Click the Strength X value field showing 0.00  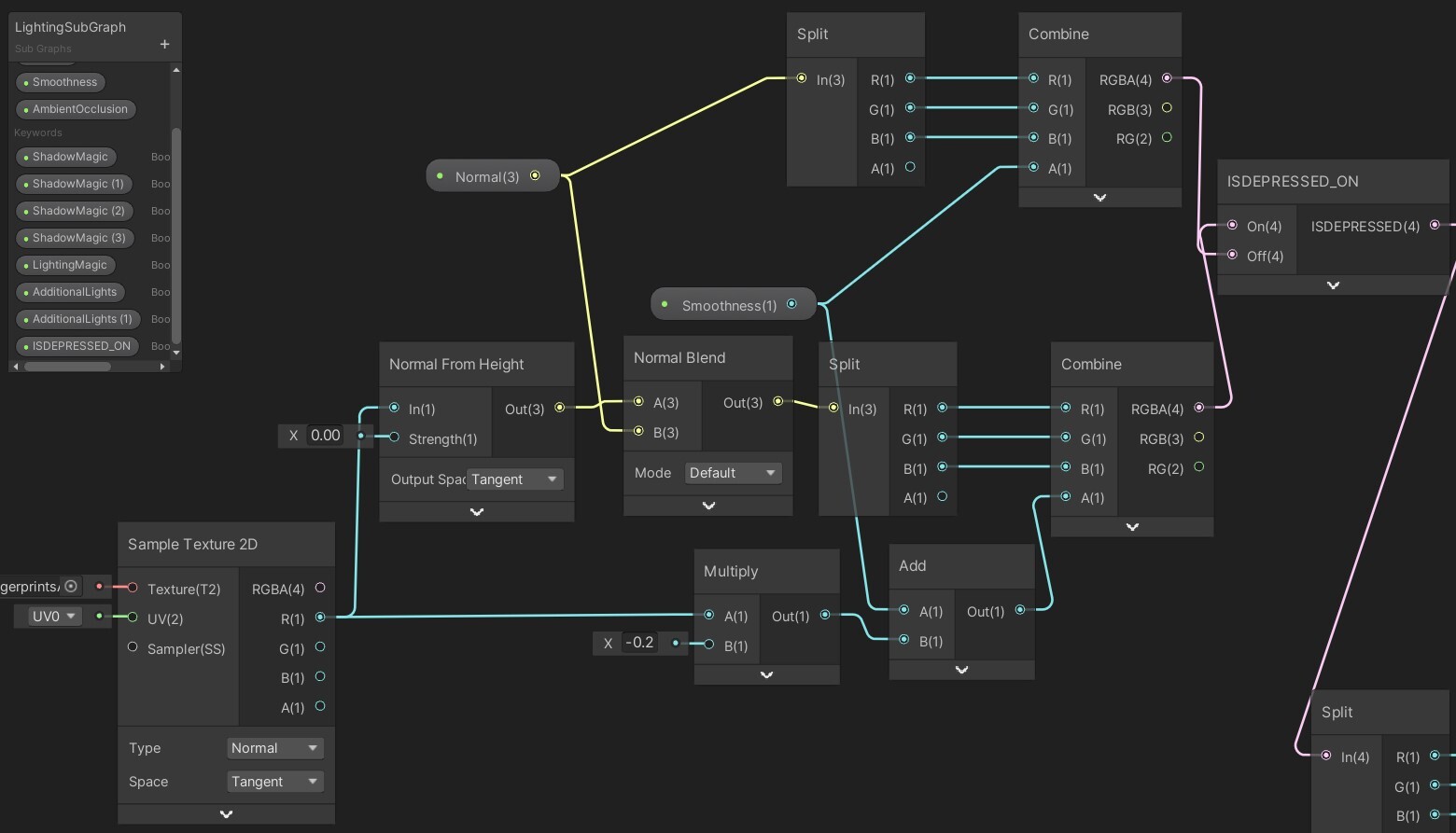click(325, 436)
